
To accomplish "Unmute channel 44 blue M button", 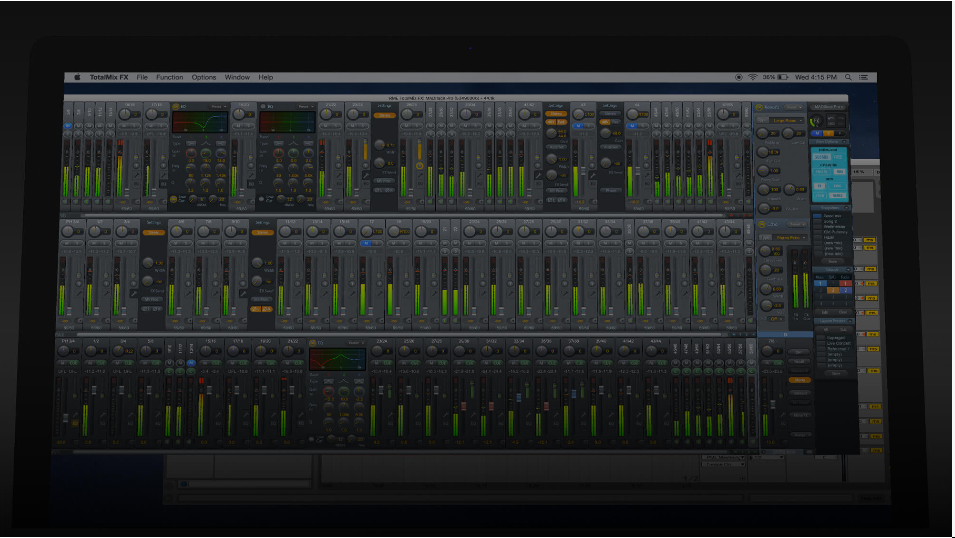I will pyautogui.click(x=632, y=126).
